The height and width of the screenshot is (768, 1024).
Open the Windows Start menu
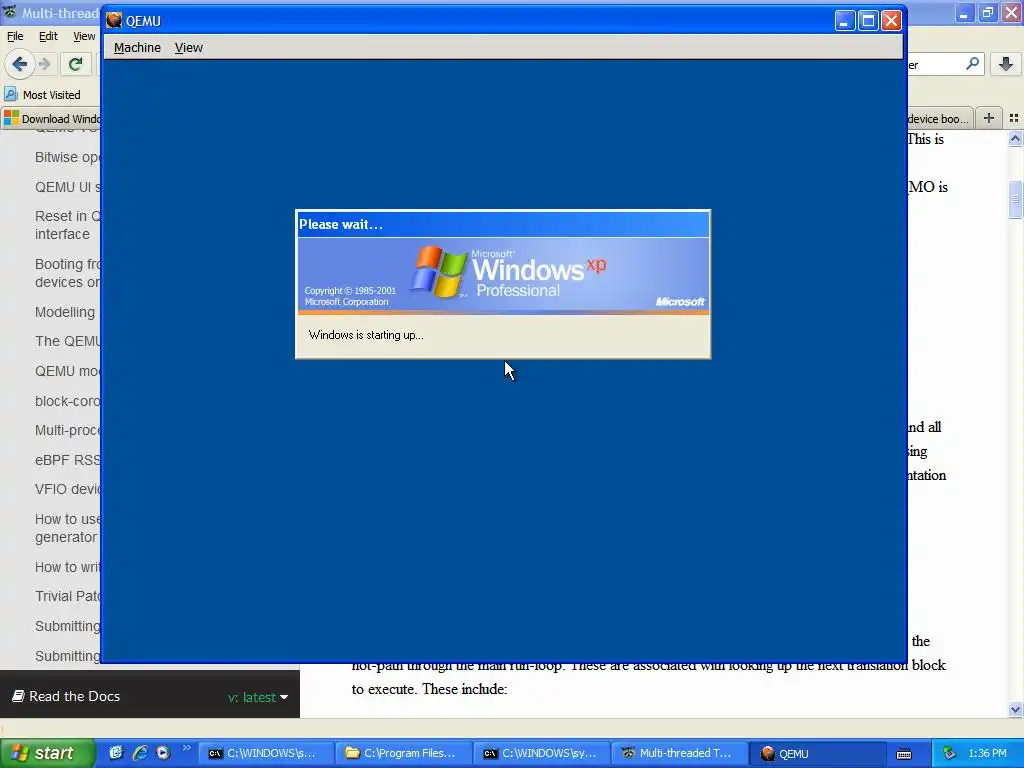[47, 753]
